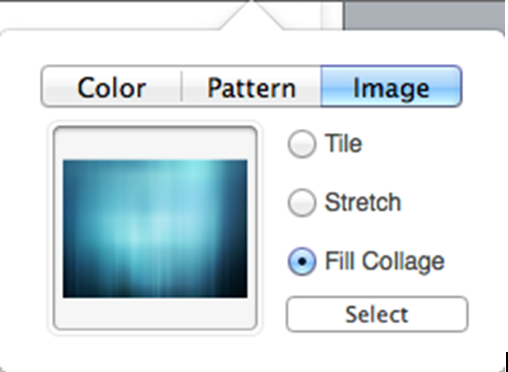The image size is (508, 372).
Task: Switch to the Pattern tab
Action: coord(251,87)
